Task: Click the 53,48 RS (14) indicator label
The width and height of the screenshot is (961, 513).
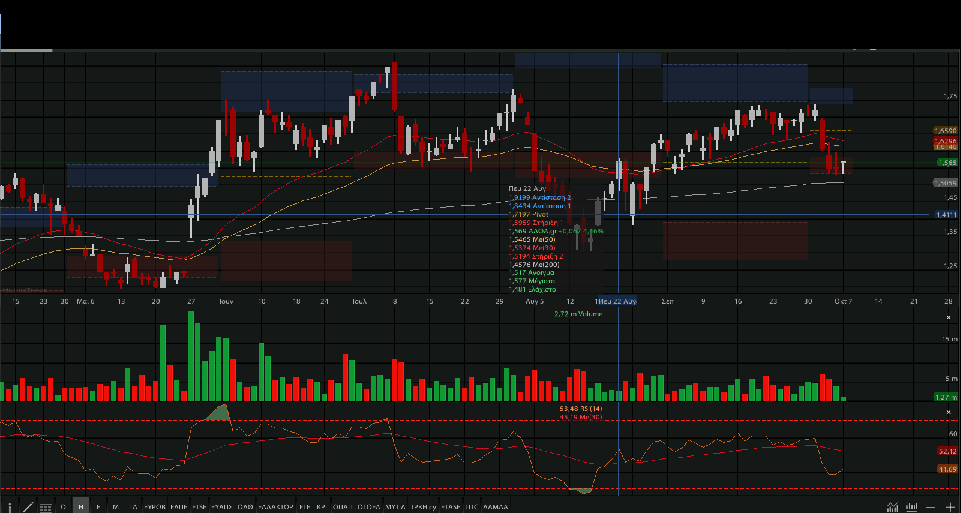Action: pos(580,409)
